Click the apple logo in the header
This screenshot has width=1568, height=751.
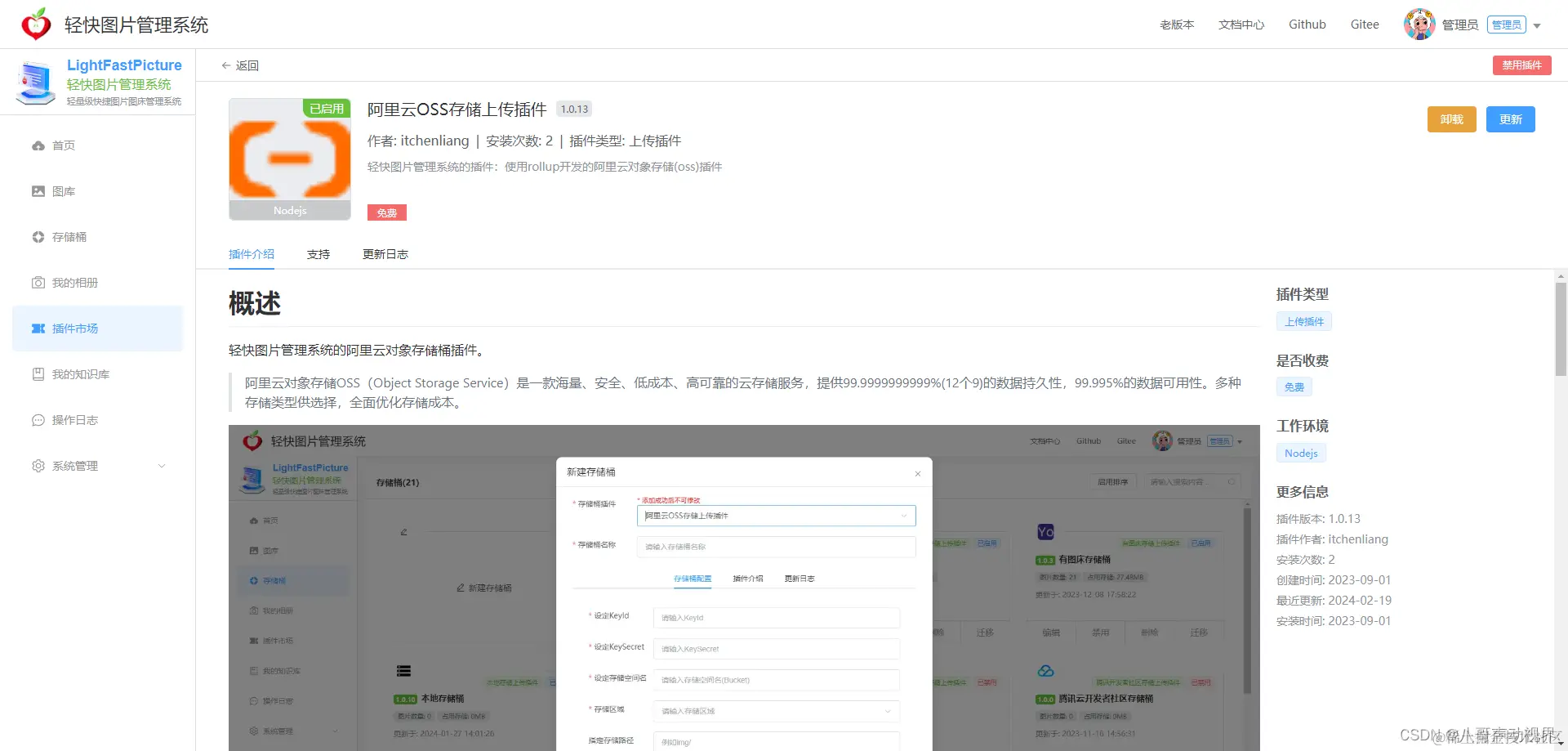[36, 25]
